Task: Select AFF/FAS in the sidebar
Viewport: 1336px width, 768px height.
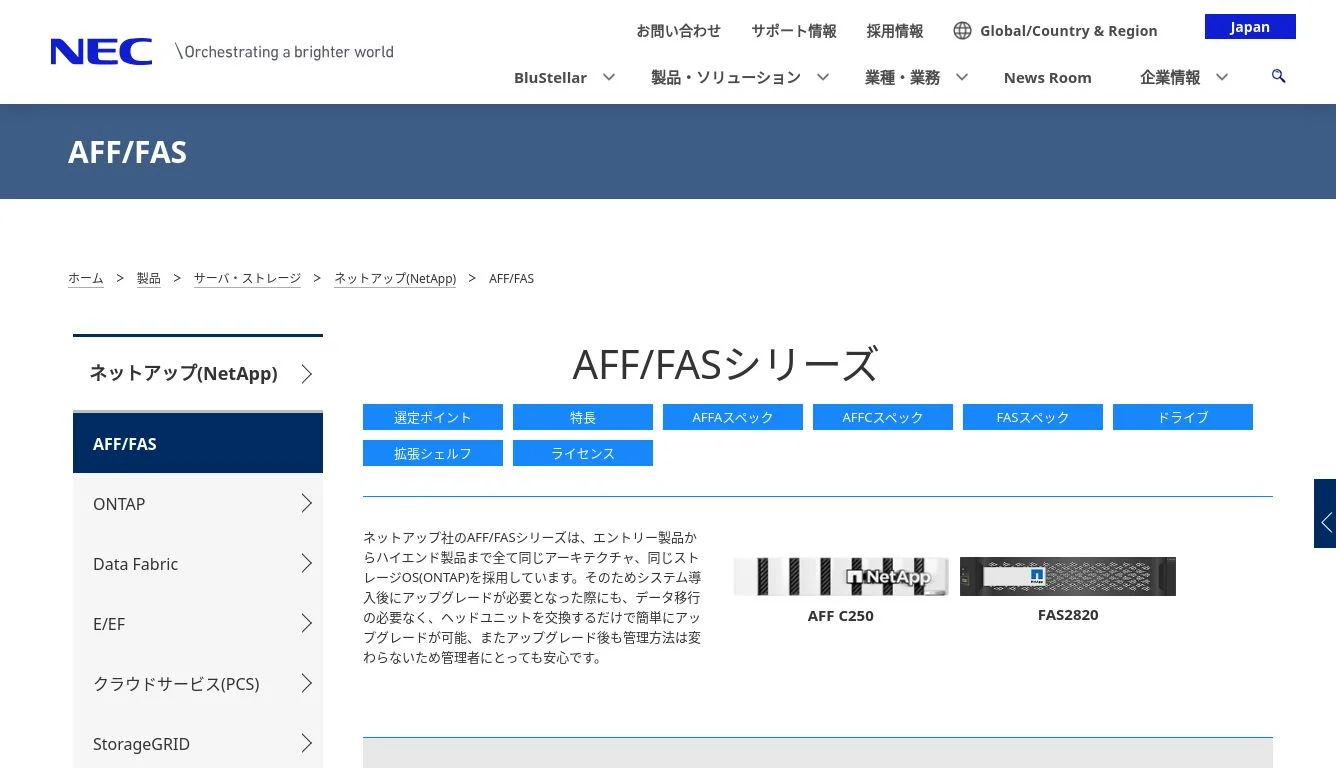Action: 198,443
